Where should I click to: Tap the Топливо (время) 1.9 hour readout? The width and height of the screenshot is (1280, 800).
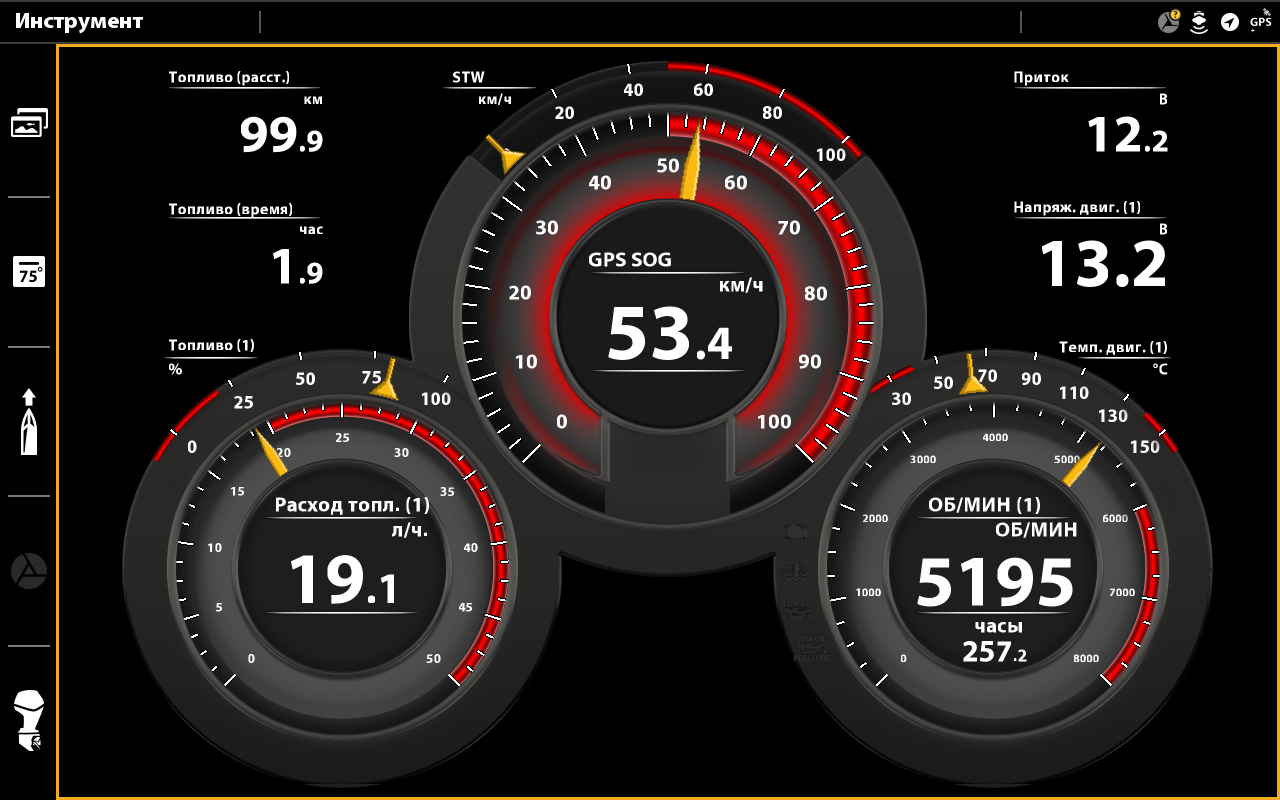click(x=246, y=246)
